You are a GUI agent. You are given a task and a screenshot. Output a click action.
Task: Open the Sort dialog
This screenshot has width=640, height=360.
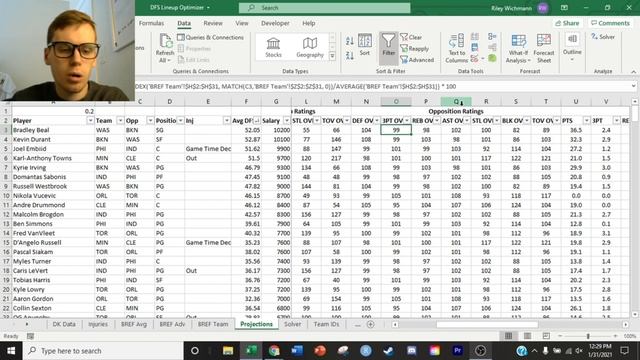point(364,45)
